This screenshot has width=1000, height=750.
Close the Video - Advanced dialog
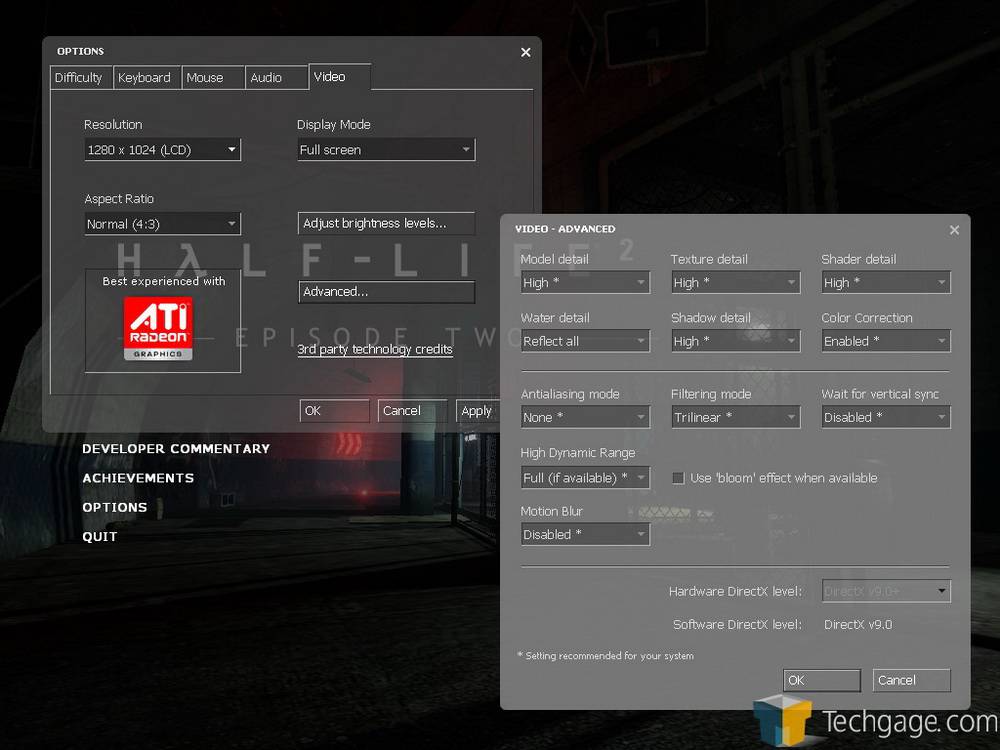(x=954, y=230)
